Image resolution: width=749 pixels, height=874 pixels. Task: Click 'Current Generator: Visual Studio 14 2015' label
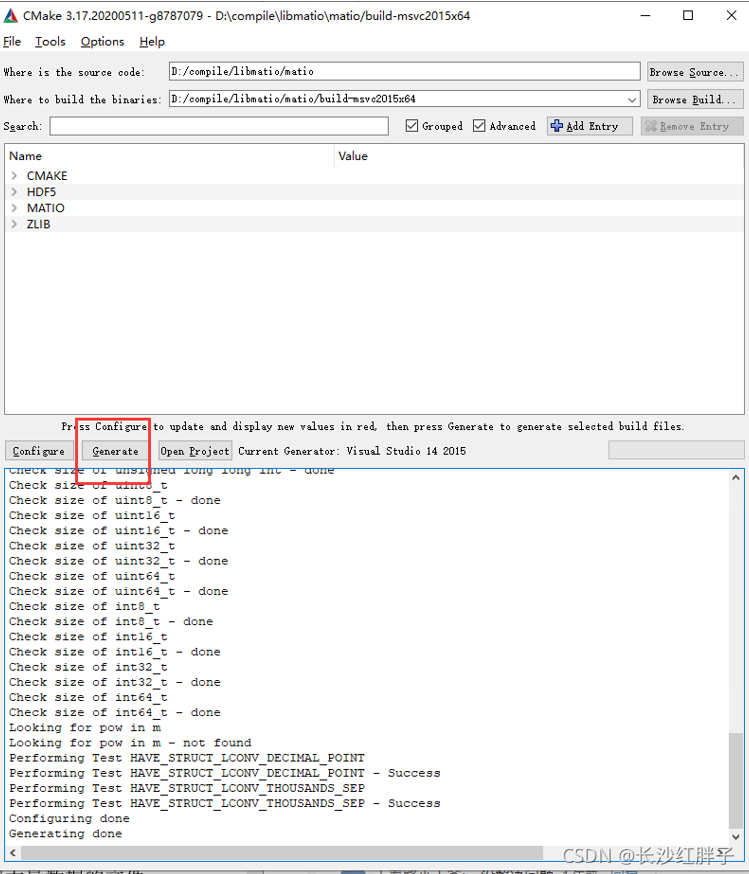[352, 451]
